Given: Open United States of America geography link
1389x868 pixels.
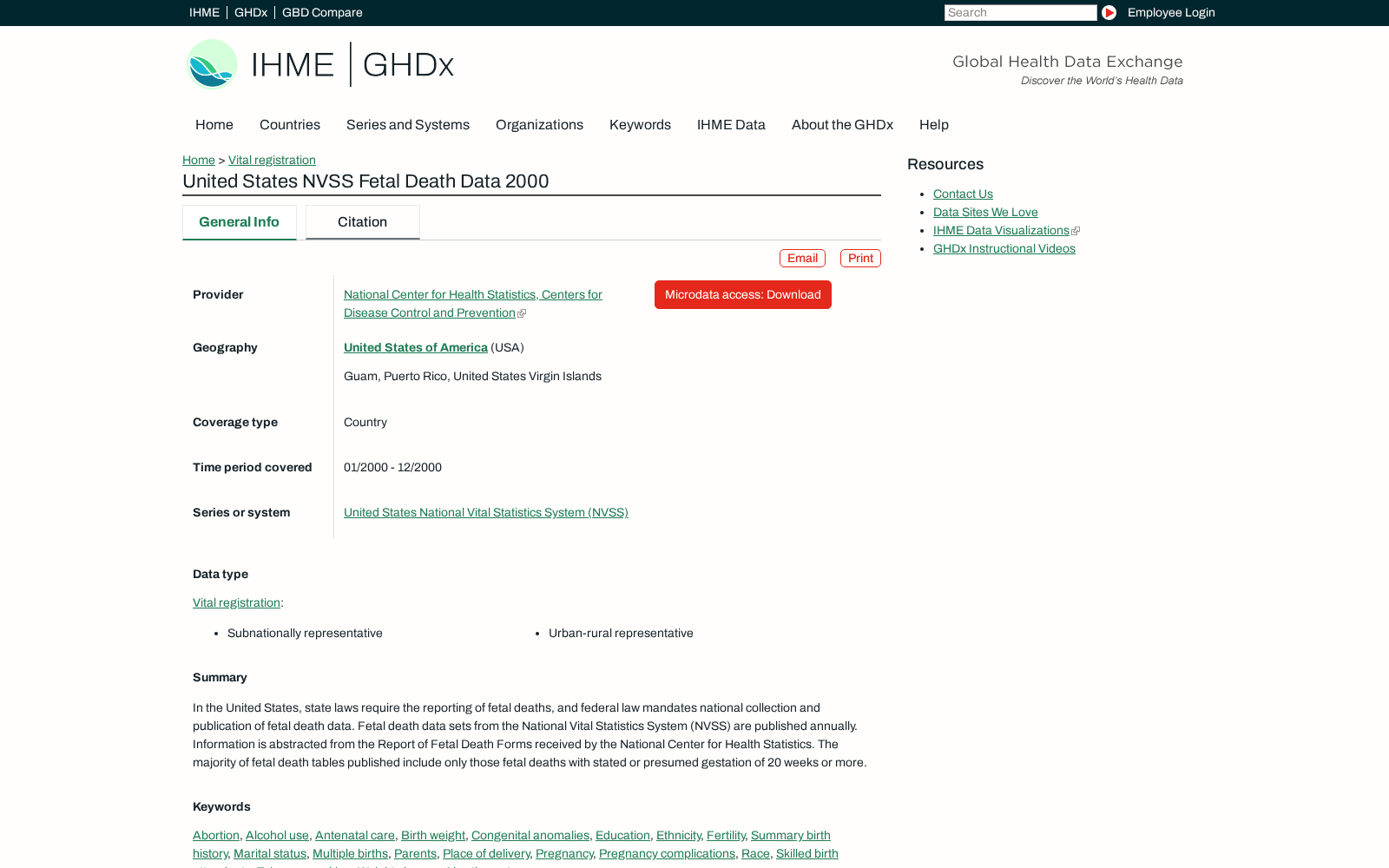Looking at the screenshot, I should pyautogui.click(x=416, y=347).
